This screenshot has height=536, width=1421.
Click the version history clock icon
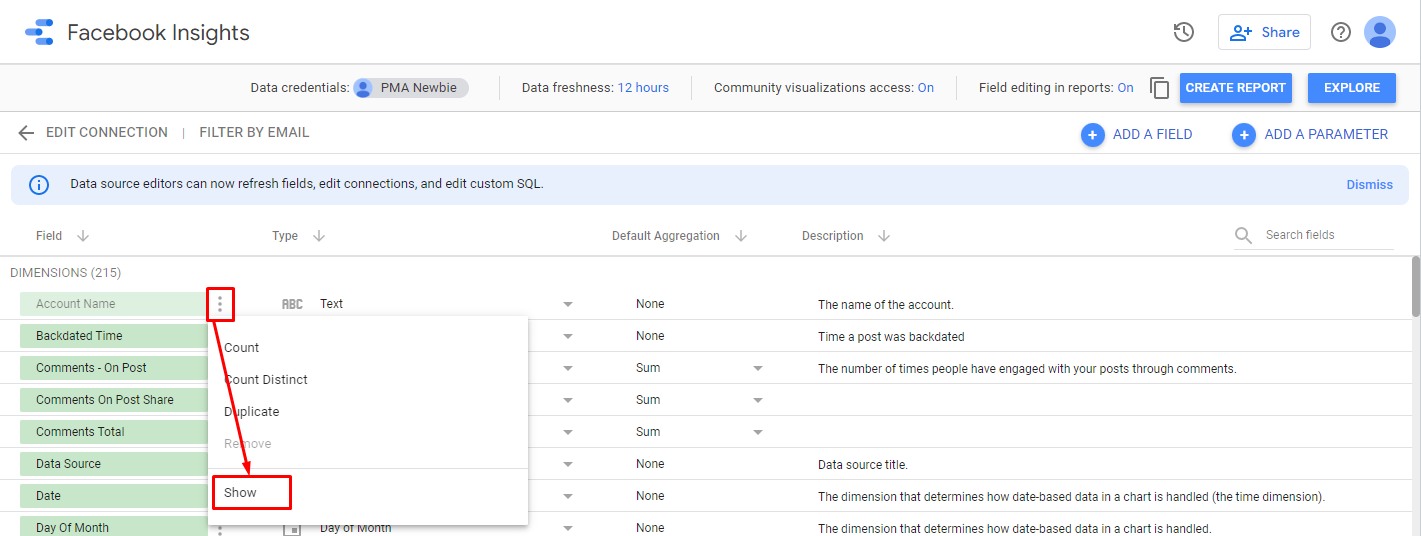(x=1184, y=32)
